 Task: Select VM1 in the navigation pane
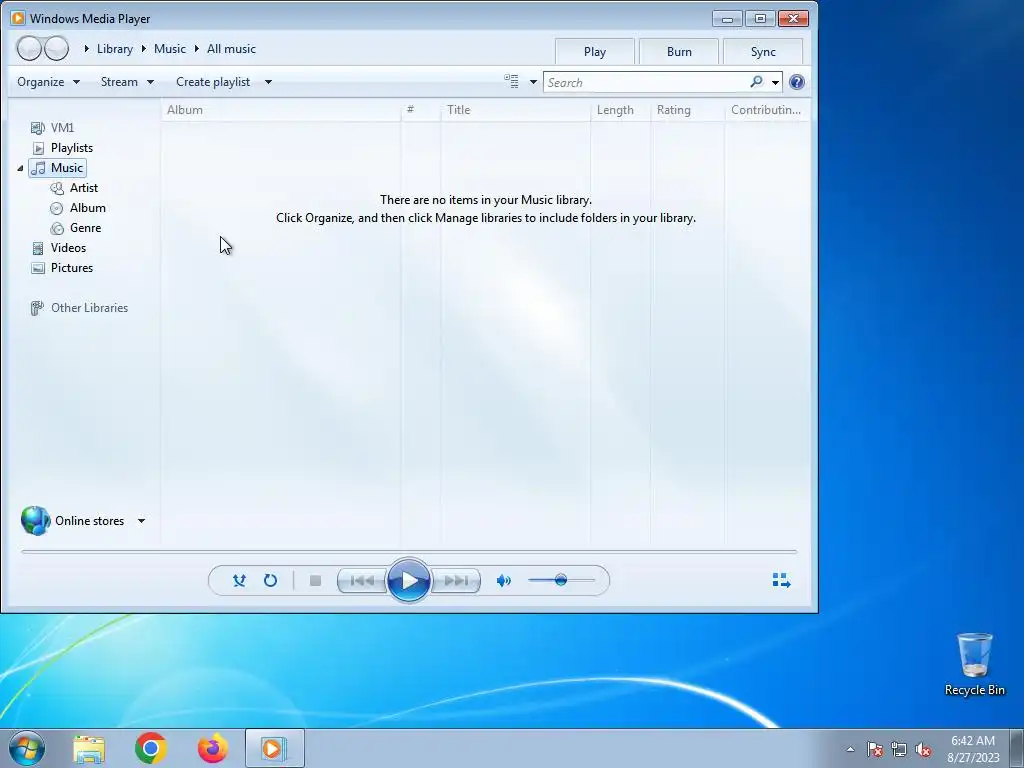(52, 127)
